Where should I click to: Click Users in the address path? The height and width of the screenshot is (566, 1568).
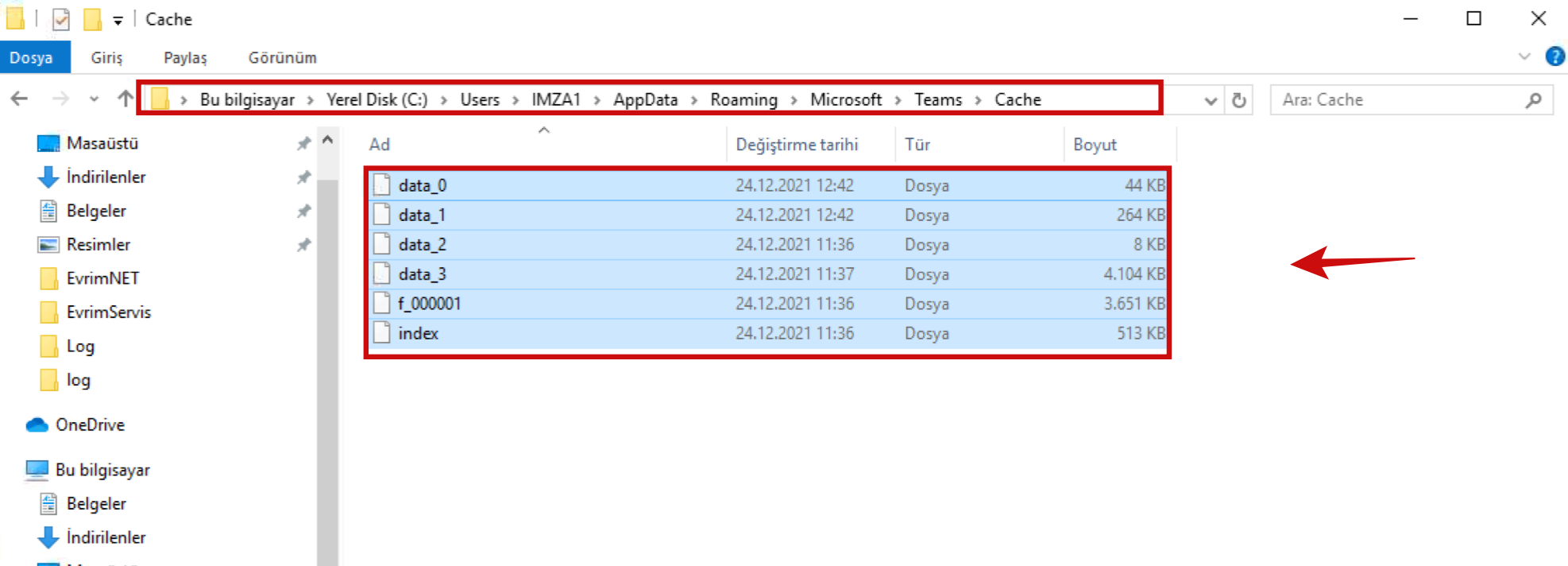(480, 100)
